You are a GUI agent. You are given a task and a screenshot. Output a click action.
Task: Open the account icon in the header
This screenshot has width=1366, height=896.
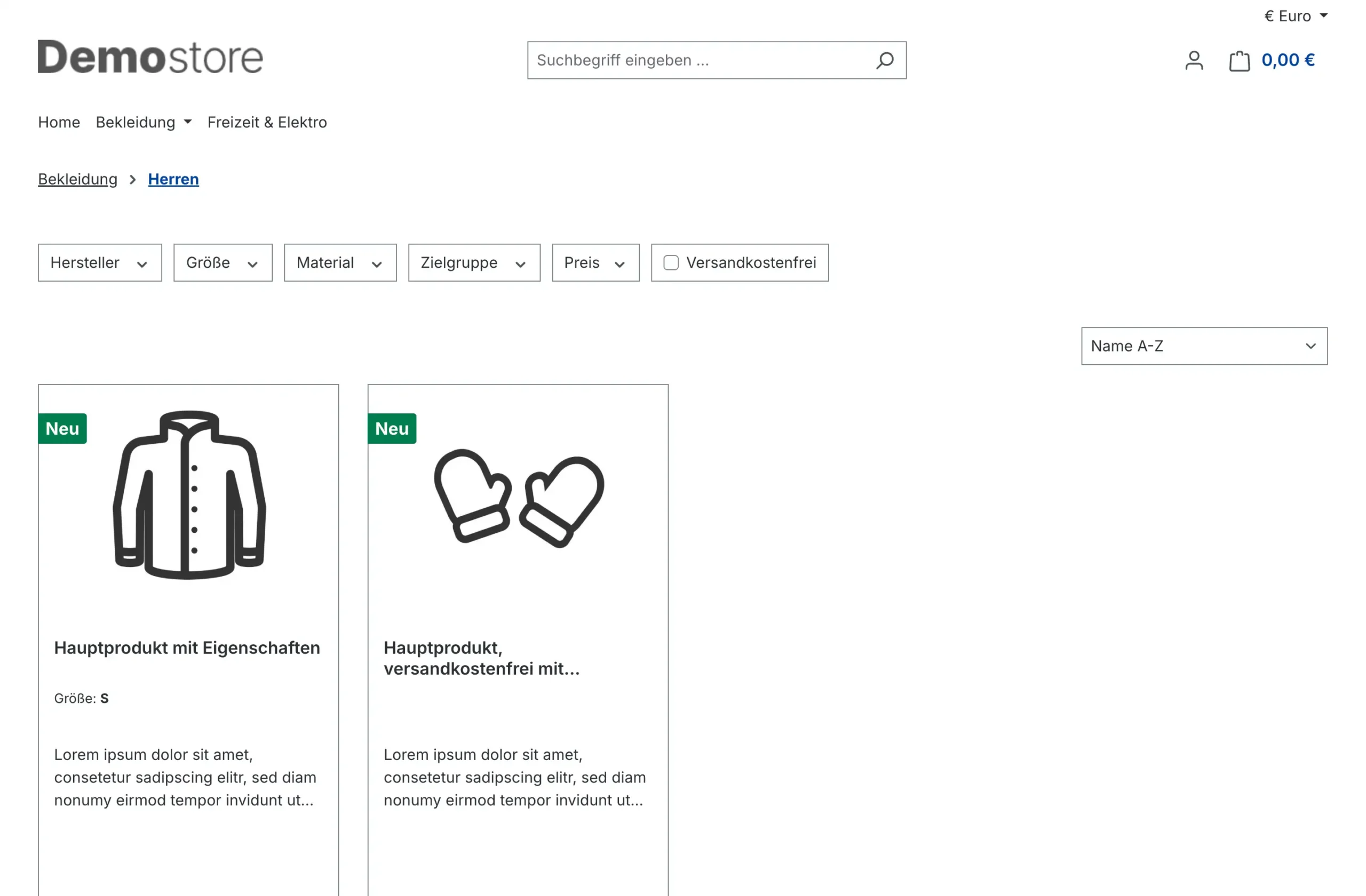1194,60
